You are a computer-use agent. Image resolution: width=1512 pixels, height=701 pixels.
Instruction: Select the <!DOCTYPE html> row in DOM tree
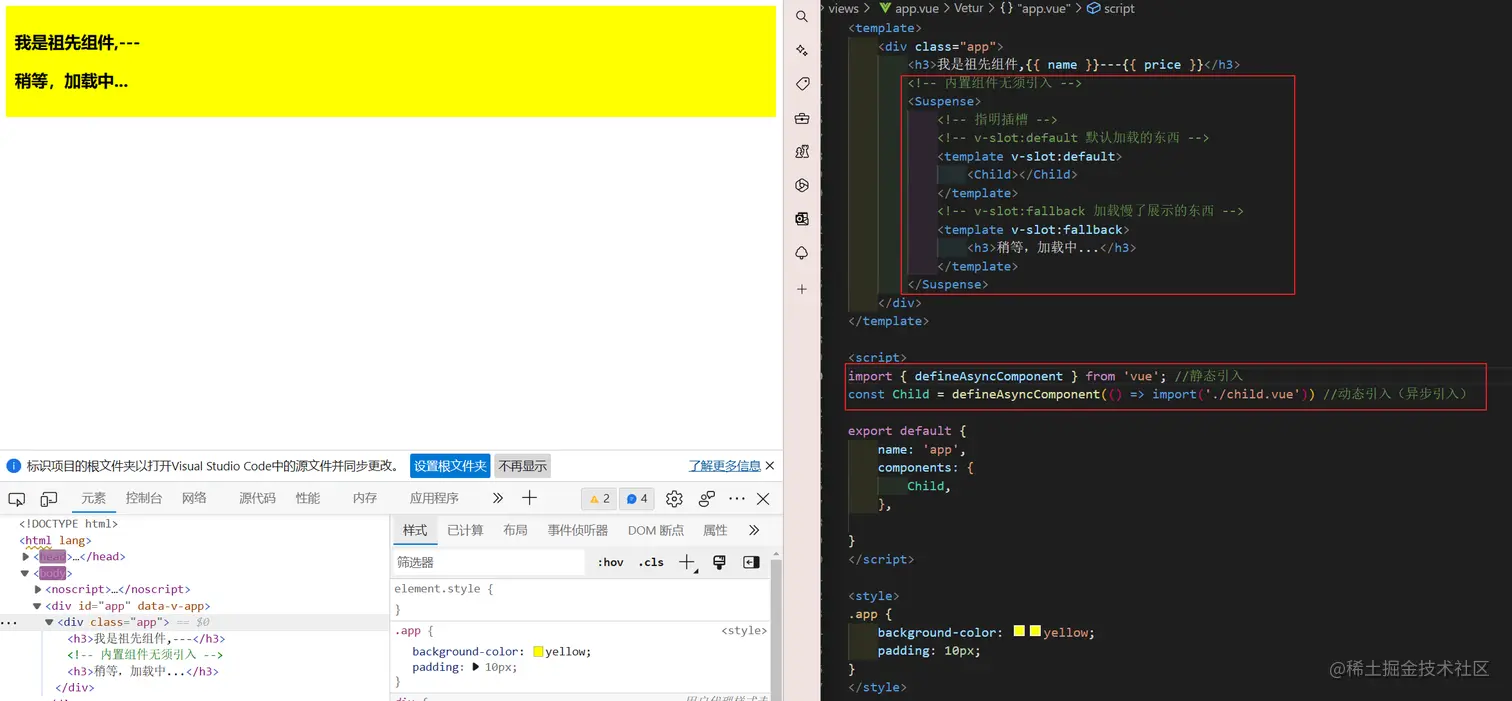coord(68,524)
